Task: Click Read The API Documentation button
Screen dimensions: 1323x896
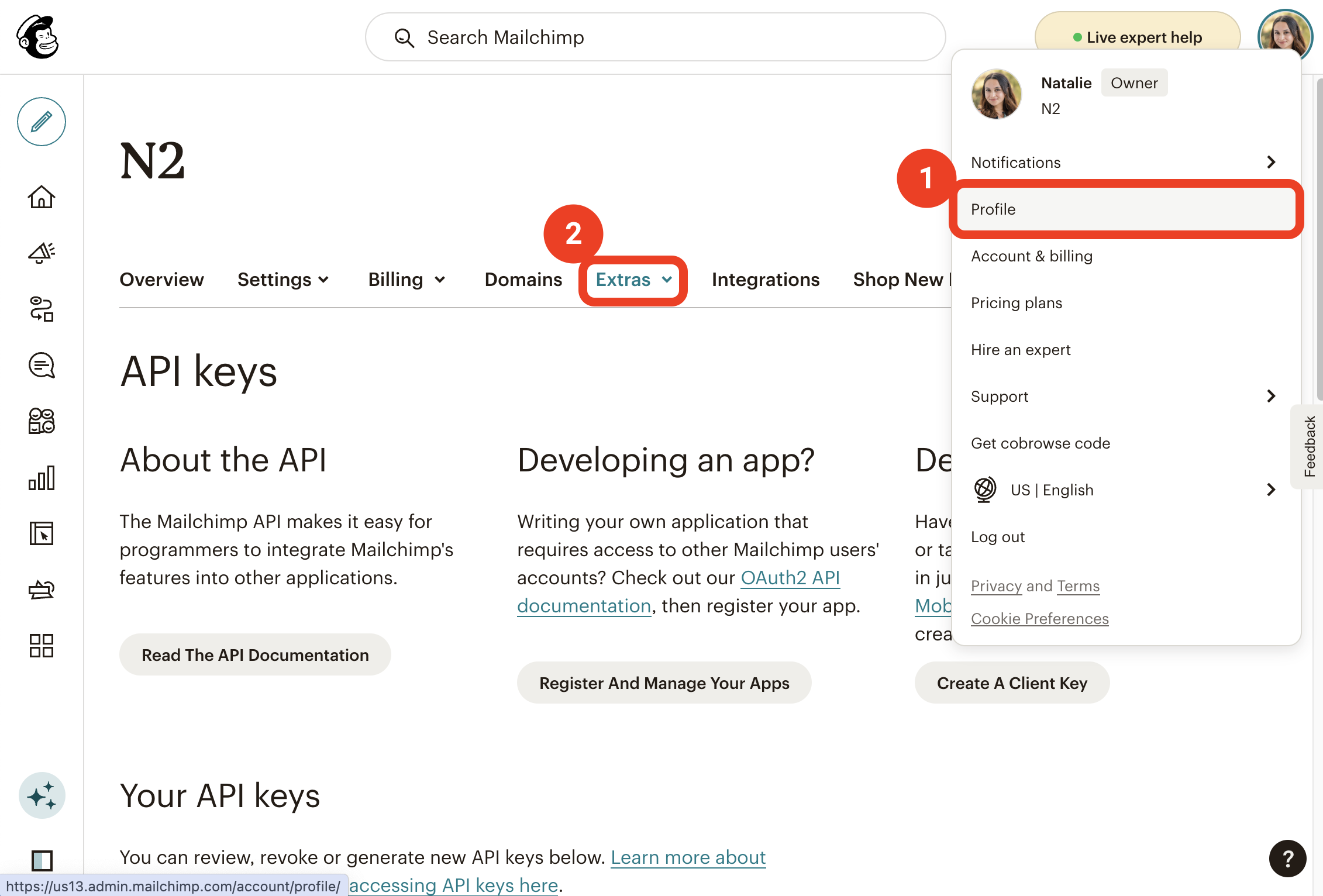Action: pos(255,655)
